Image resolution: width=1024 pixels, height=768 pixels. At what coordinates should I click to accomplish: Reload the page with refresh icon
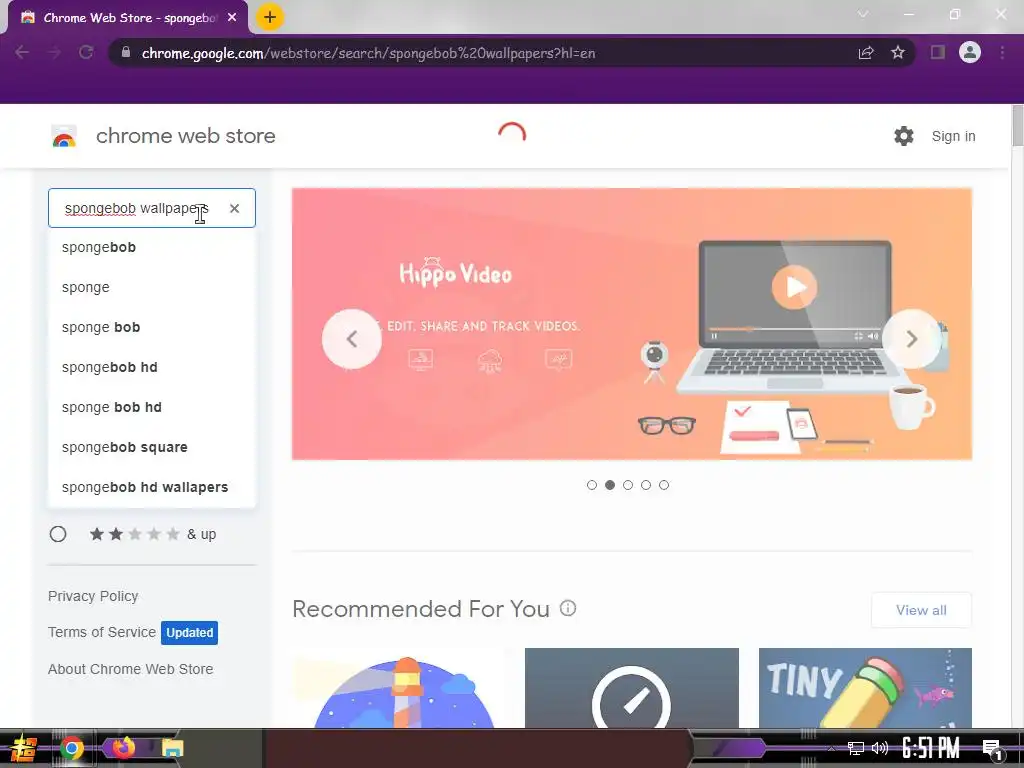[86, 53]
